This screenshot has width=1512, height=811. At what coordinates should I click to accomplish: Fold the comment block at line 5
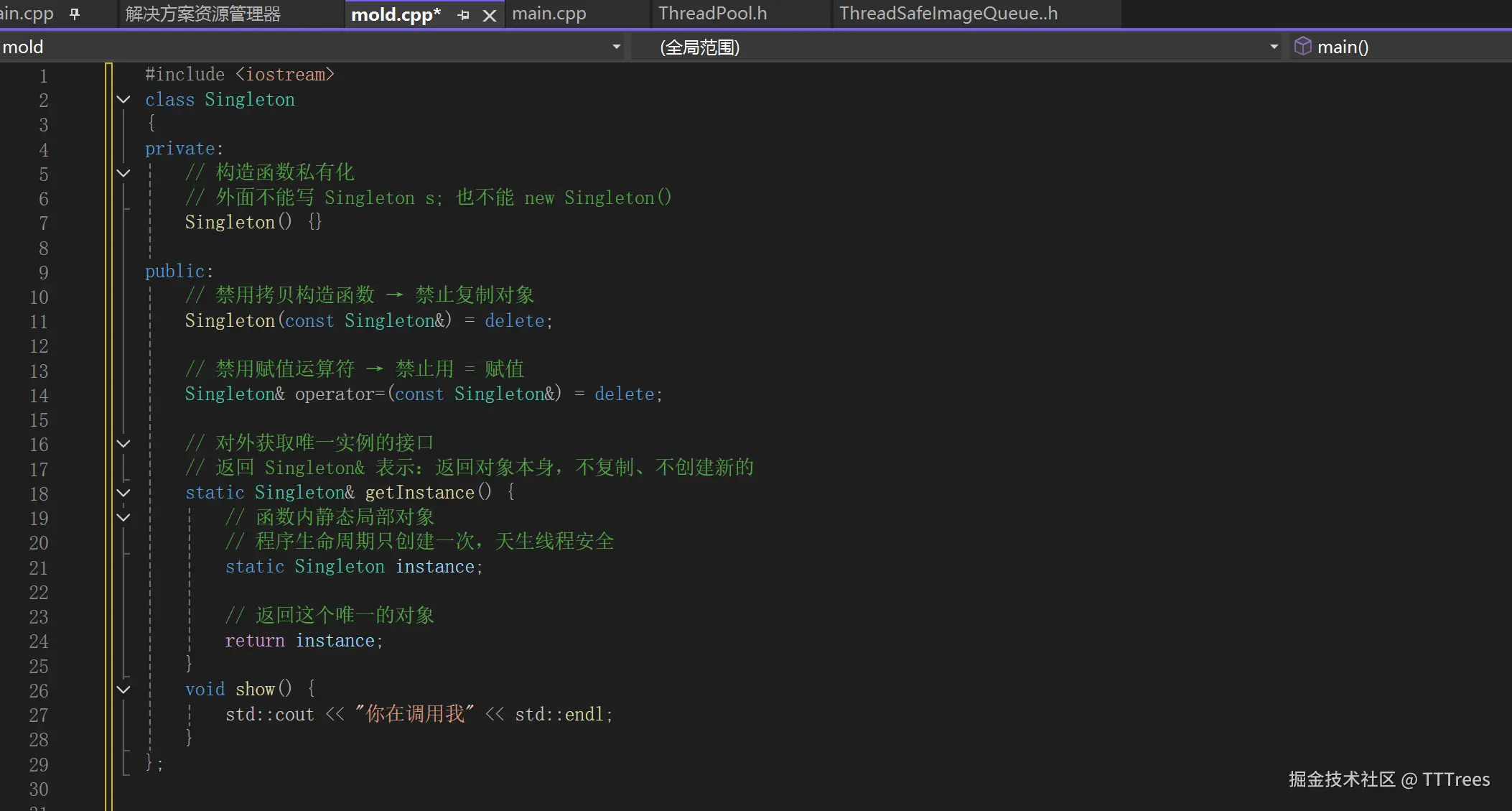pyautogui.click(x=123, y=173)
